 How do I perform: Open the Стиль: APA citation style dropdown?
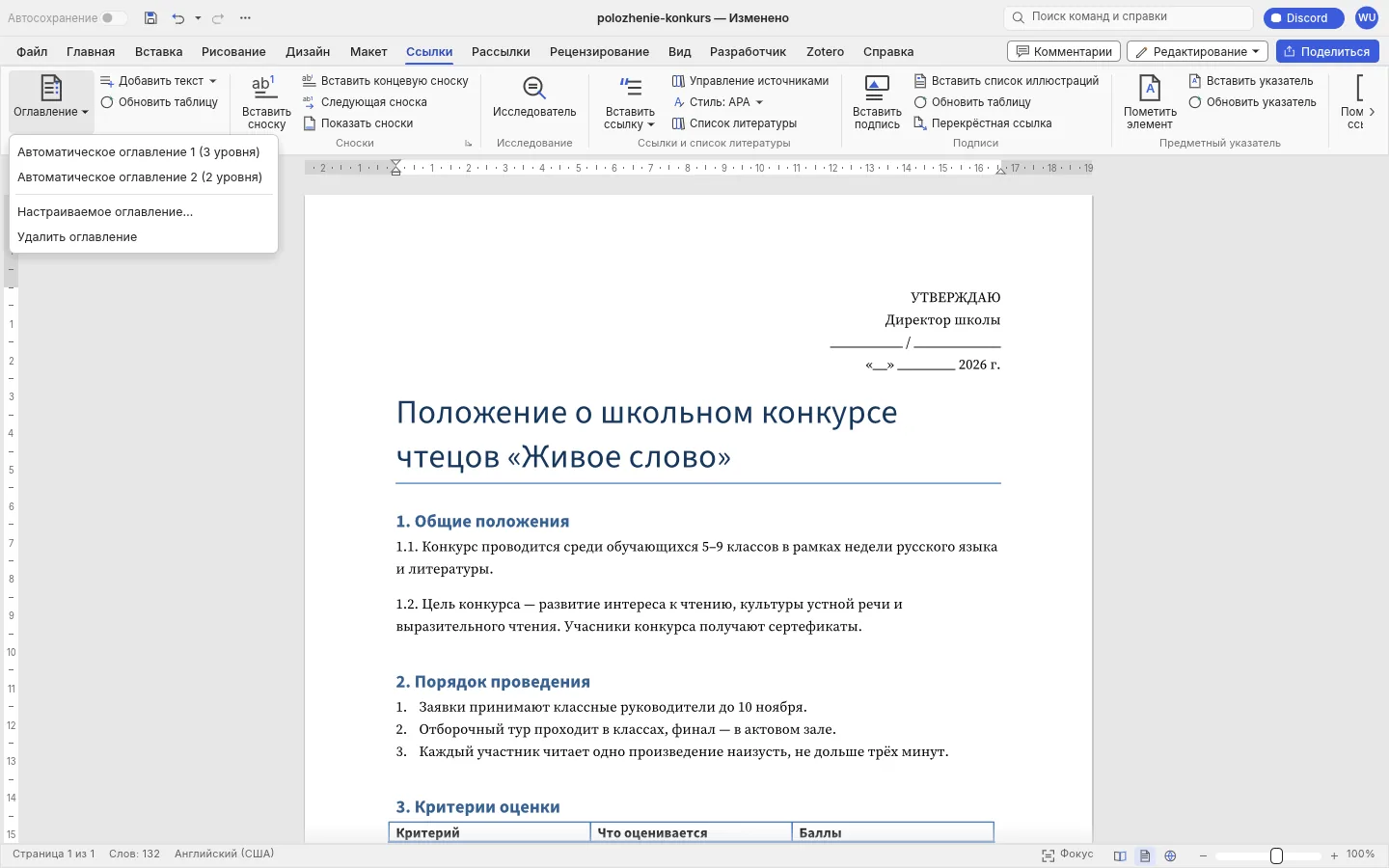719,102
